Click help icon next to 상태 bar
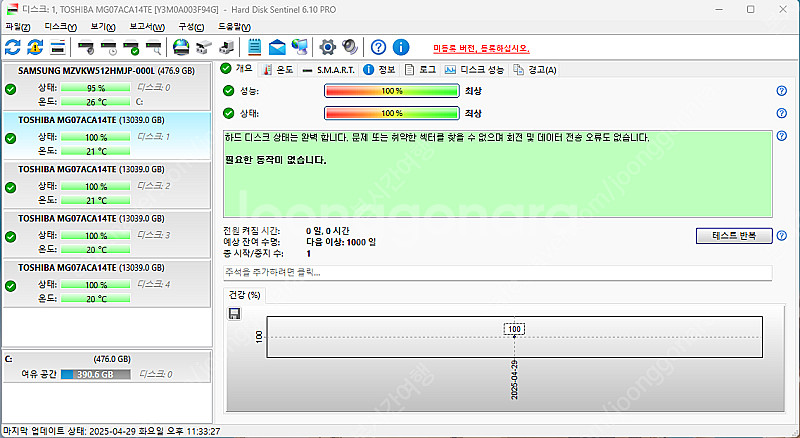 (781, 113)
